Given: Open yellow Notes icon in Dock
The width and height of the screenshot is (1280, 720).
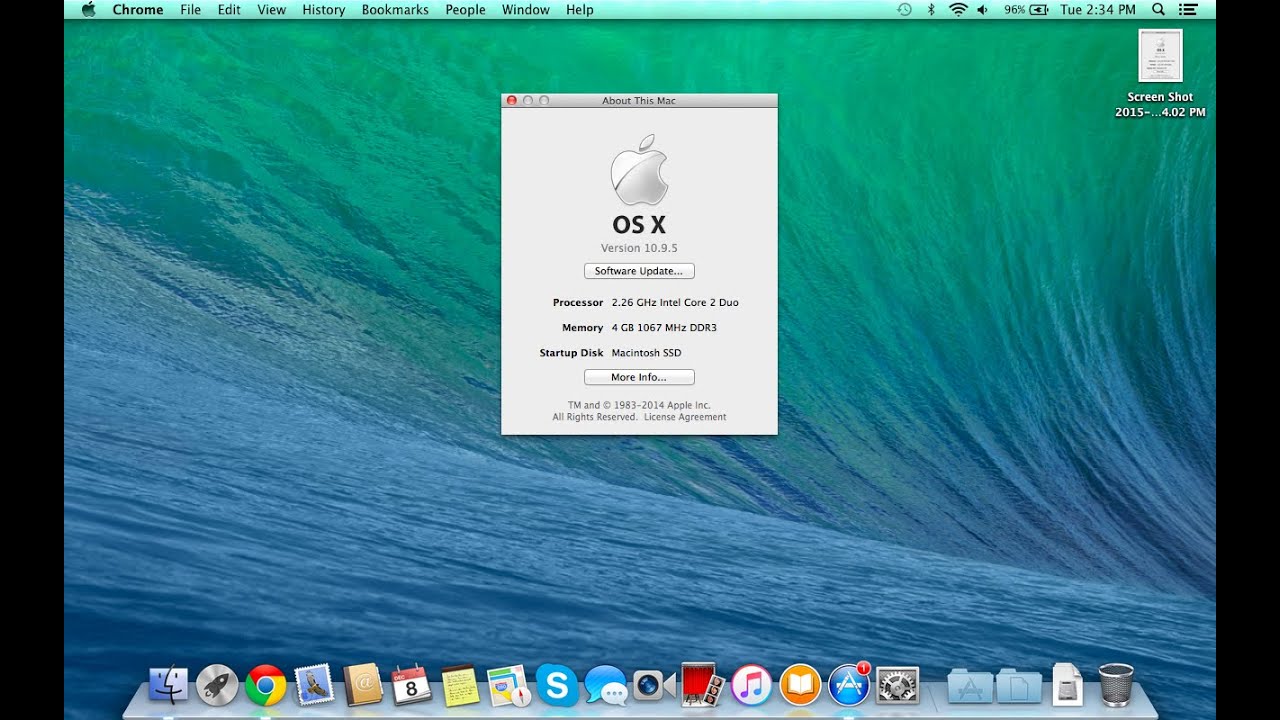Looking at the screenshot, I should 460,685.
